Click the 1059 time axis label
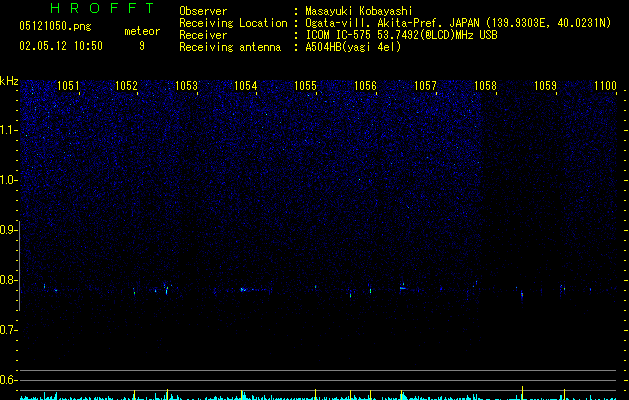 pyautogui.click(x=546, y=86)
